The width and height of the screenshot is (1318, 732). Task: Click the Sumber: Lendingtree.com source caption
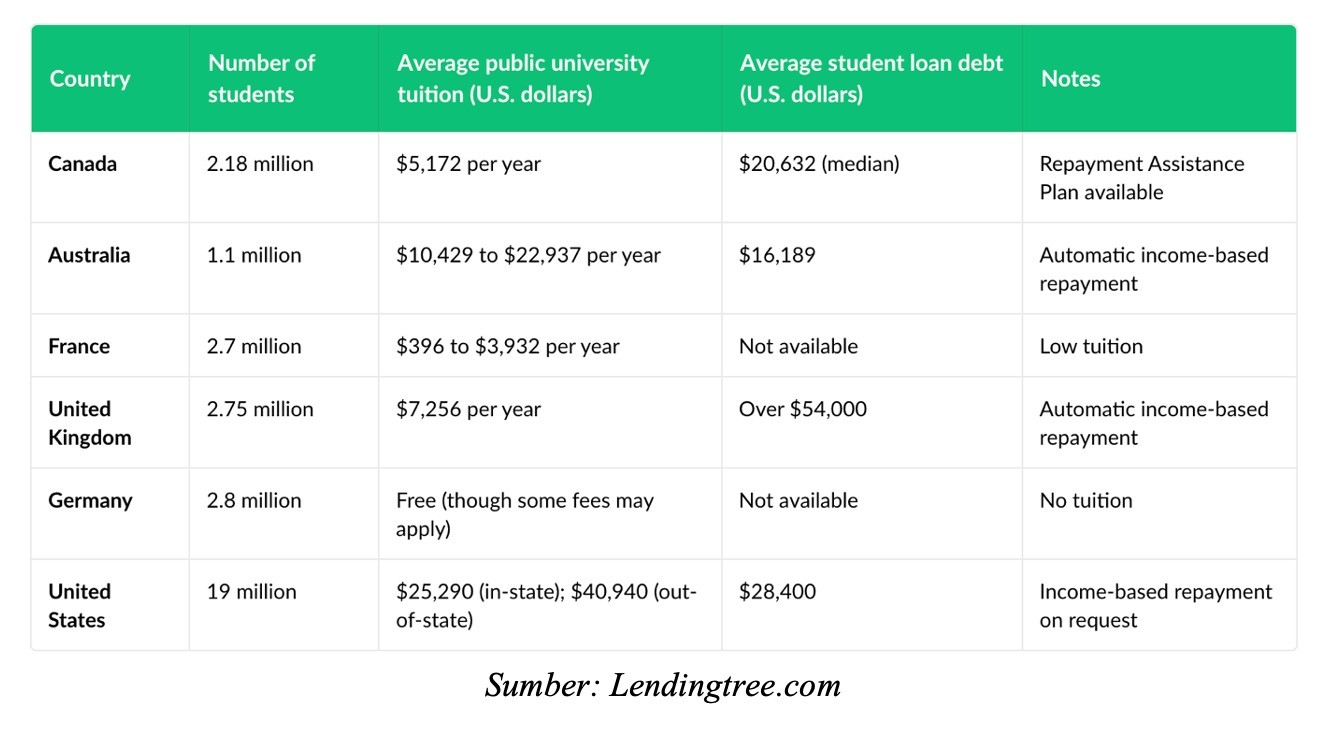point(663,685)
